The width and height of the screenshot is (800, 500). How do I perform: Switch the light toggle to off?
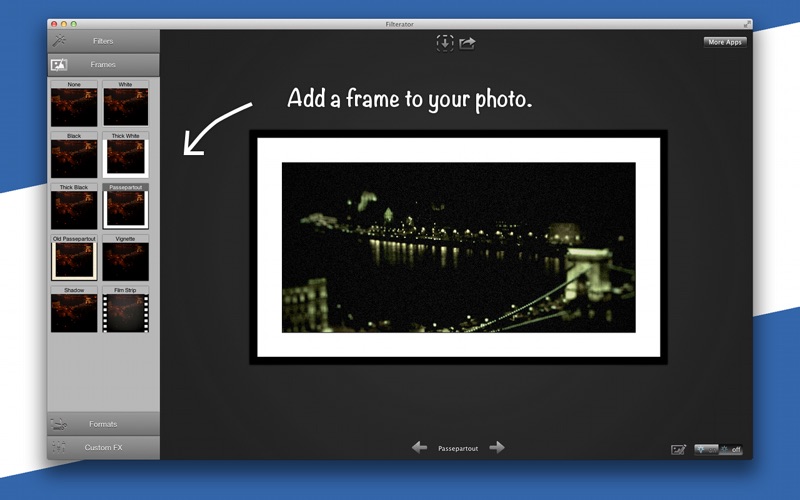(x=731, y=449)
